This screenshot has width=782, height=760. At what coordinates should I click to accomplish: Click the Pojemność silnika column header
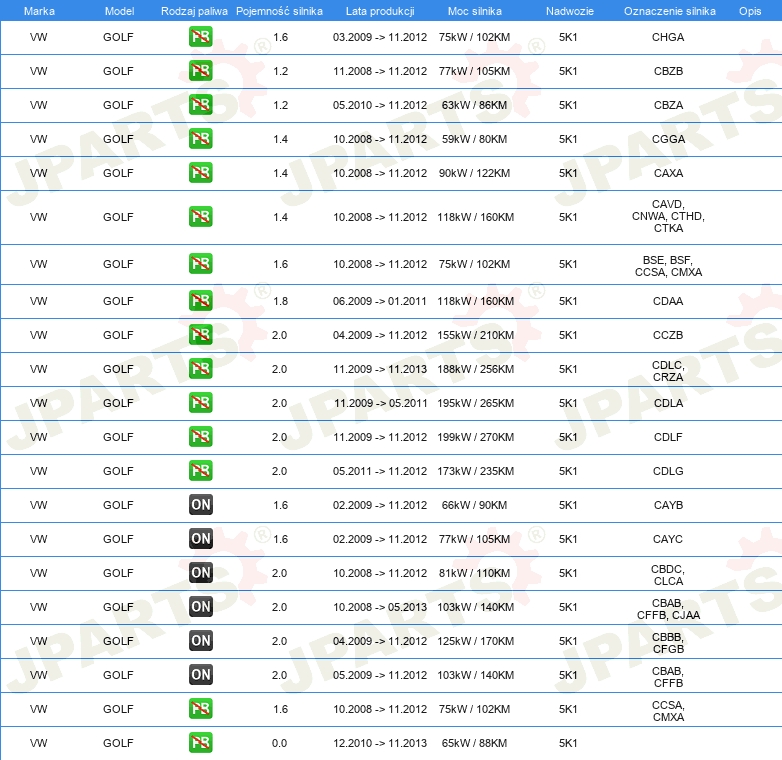click(x=279, y=11)
